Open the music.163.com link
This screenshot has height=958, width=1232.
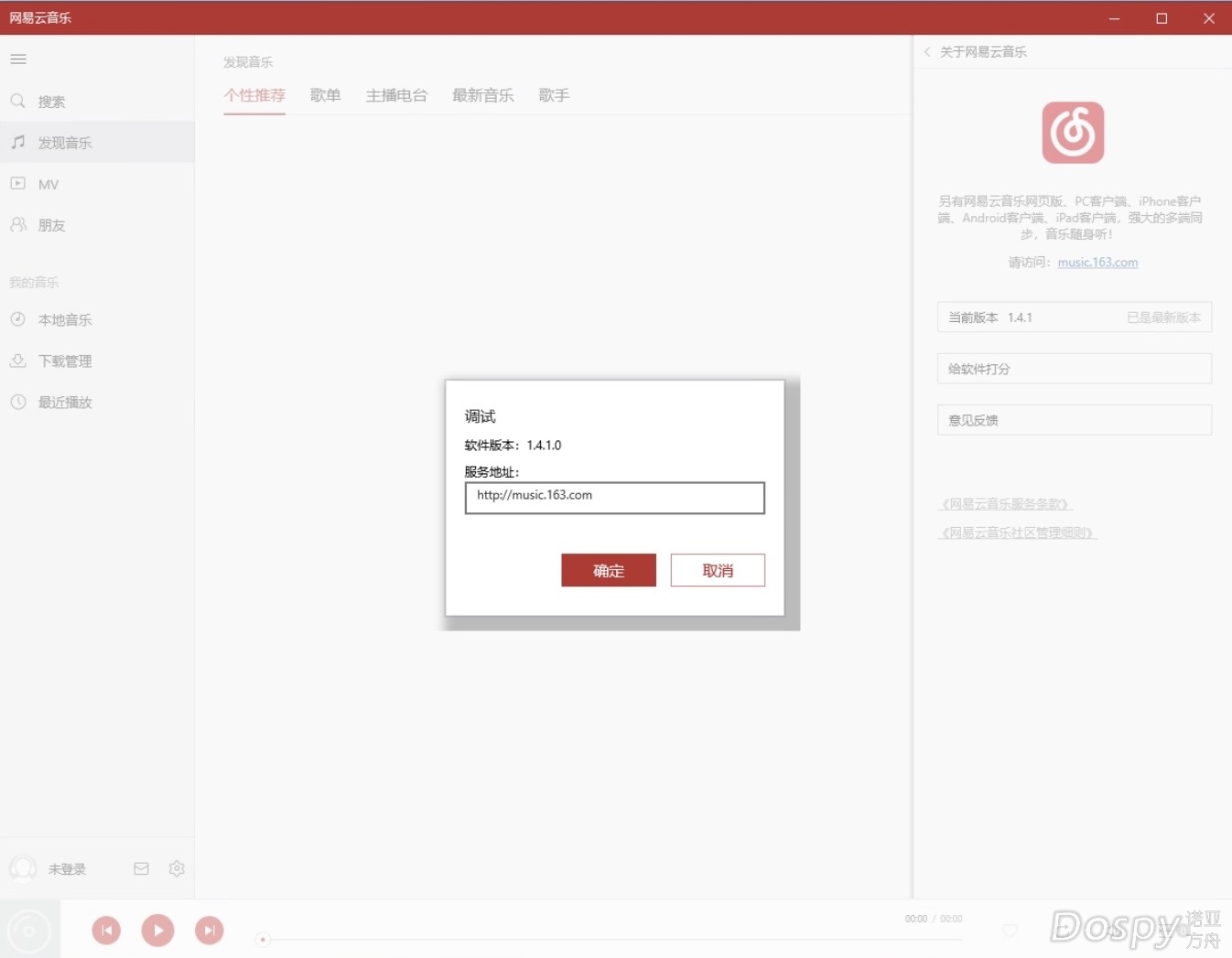point(1097,263)
